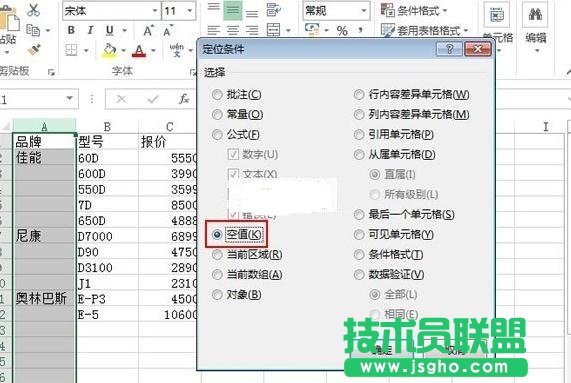
Task: Apply the Fill Color bucket icon
Action: (x=110, y=50)
